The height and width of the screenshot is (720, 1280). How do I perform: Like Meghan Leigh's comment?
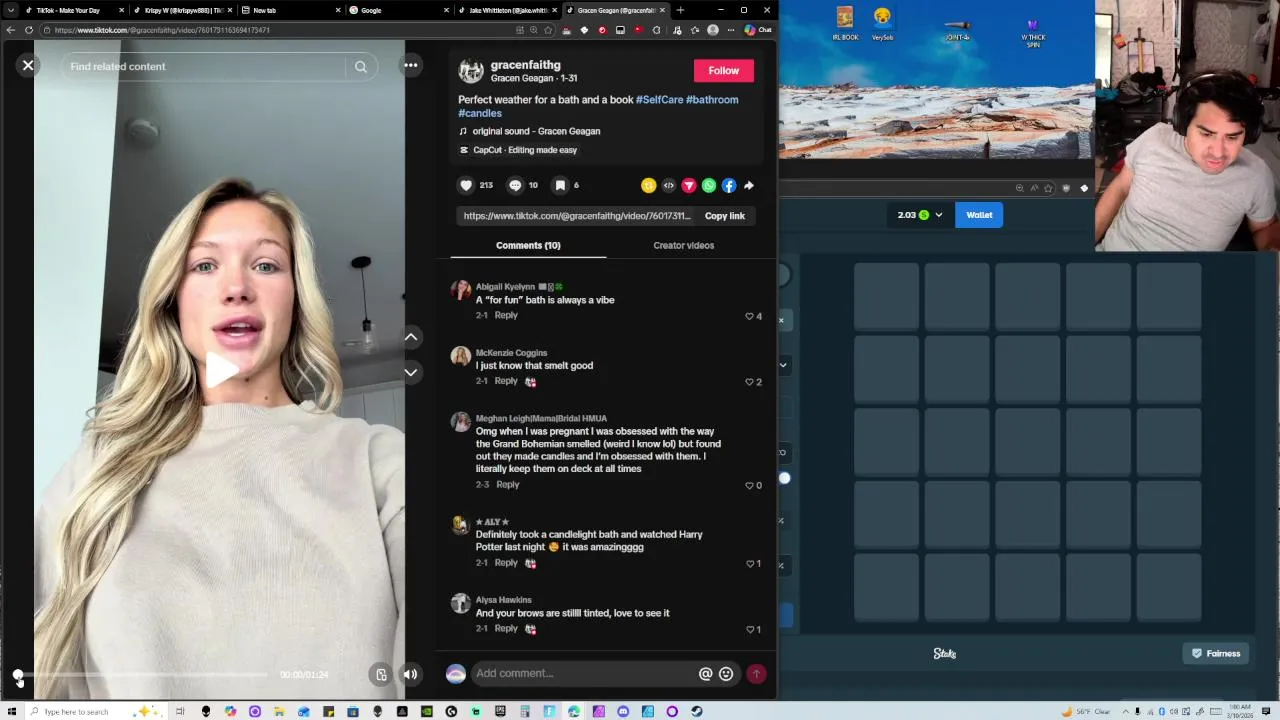(749, 485)
